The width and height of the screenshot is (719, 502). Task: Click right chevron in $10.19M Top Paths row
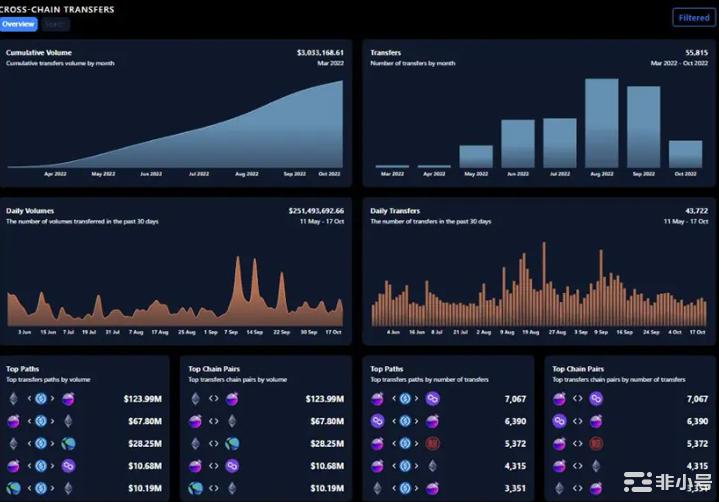[54, 488]
